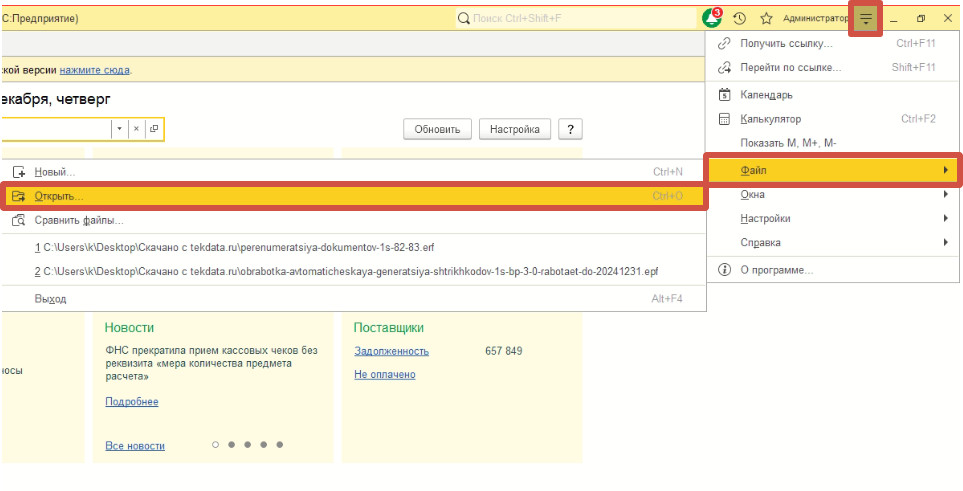Viewport: 963px width, 491px height.
Task: Click the Поиск Ctrl+Shift+F search field
Action: coord(576,18)
